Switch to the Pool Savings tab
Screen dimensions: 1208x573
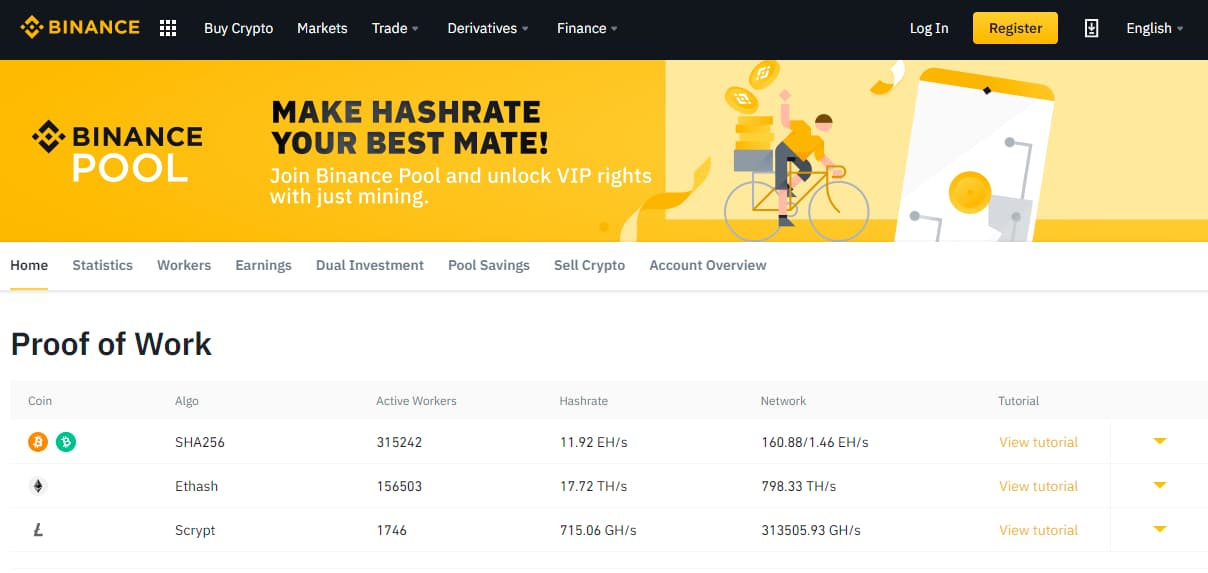point(489,265)
